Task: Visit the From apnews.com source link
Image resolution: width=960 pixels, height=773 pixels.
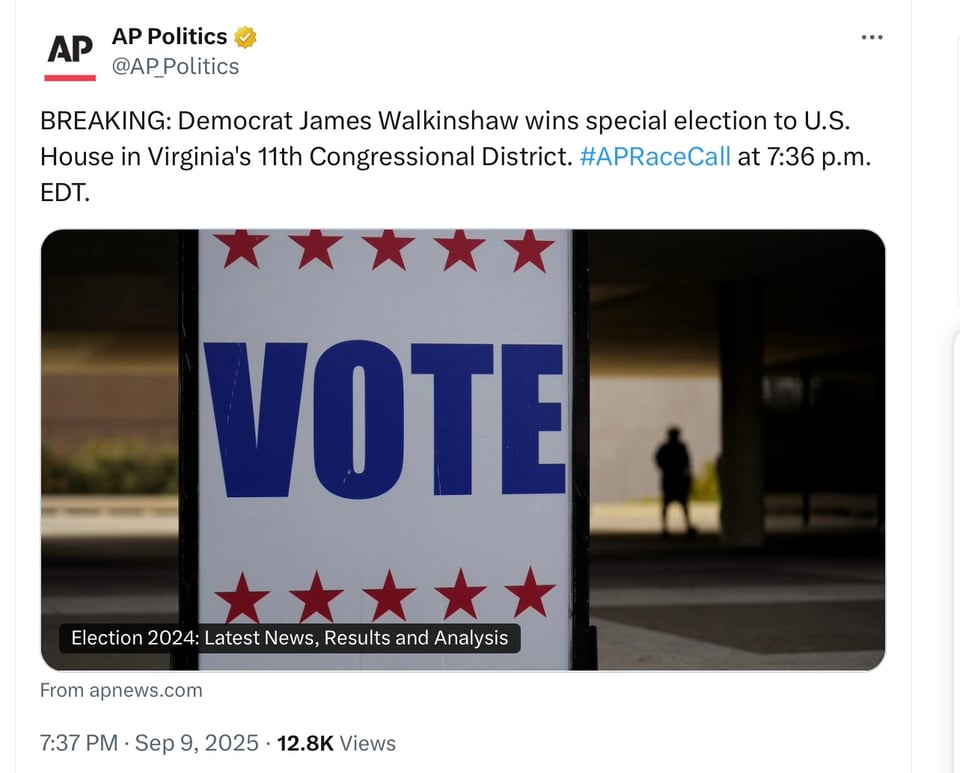Action: point(120,690)
